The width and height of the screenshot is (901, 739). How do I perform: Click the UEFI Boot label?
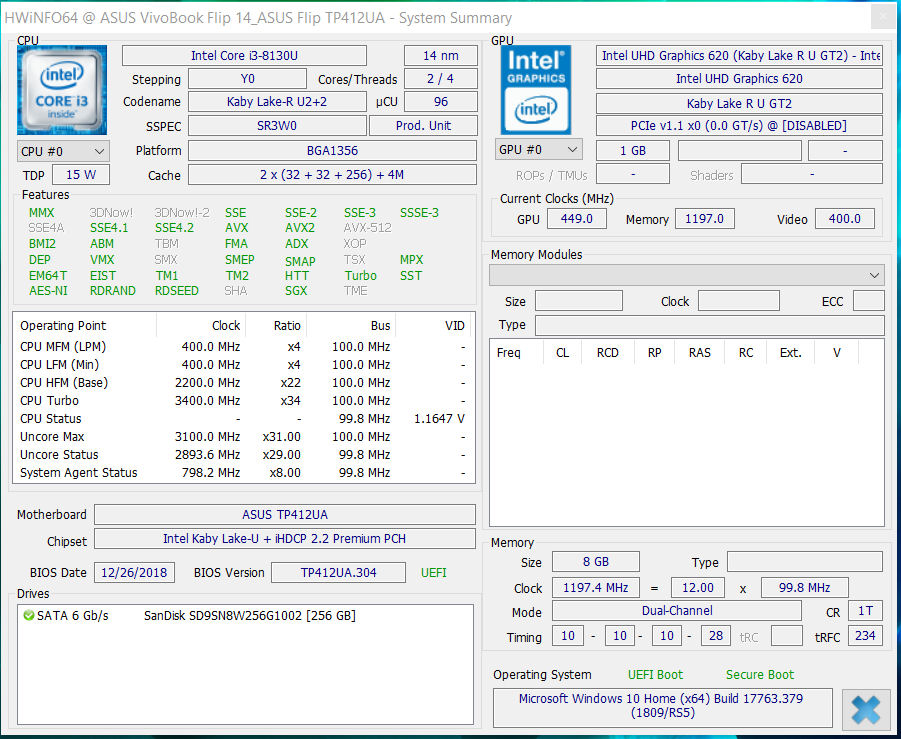(x=655, y=675)
